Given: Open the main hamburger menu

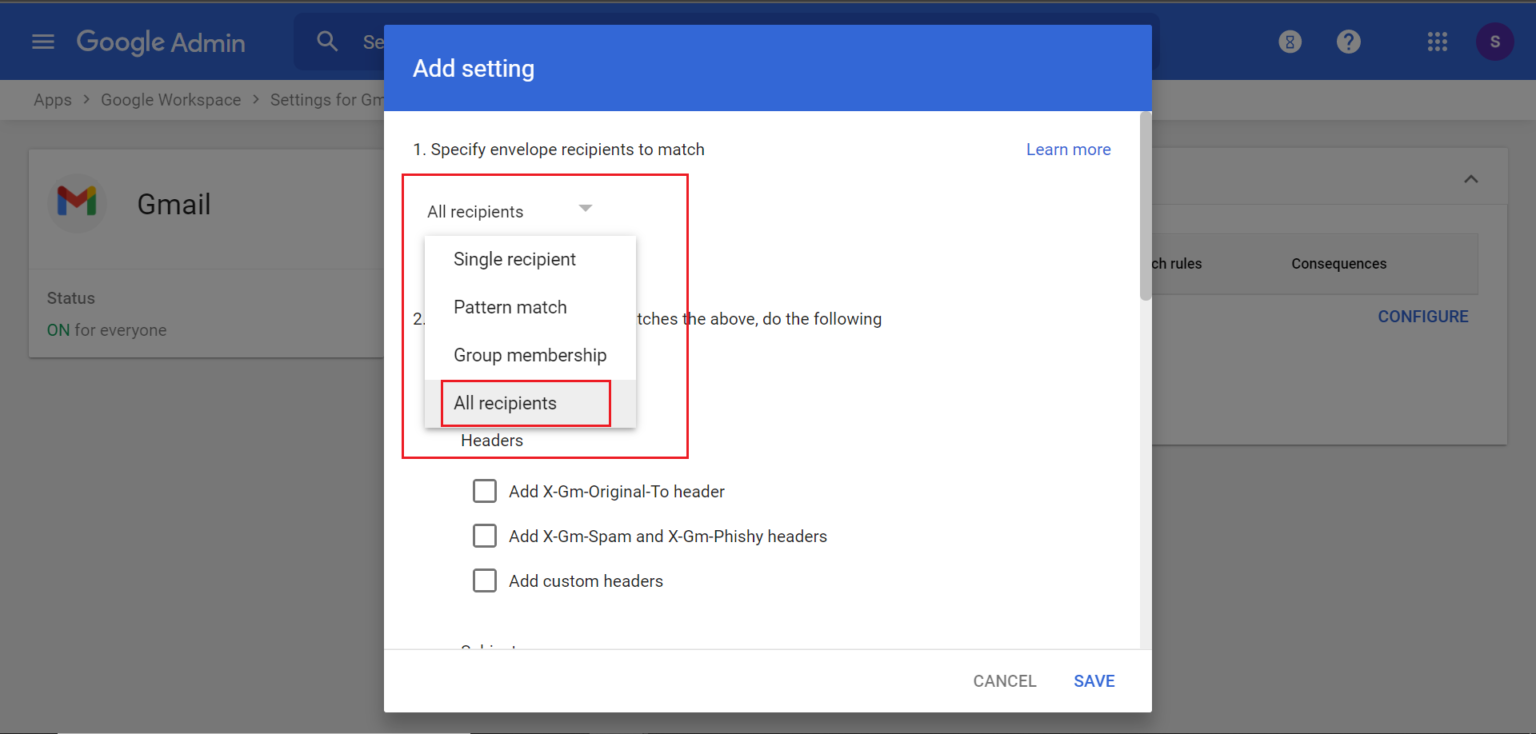Looking at the screenshot, I should [x=43, y=42].
